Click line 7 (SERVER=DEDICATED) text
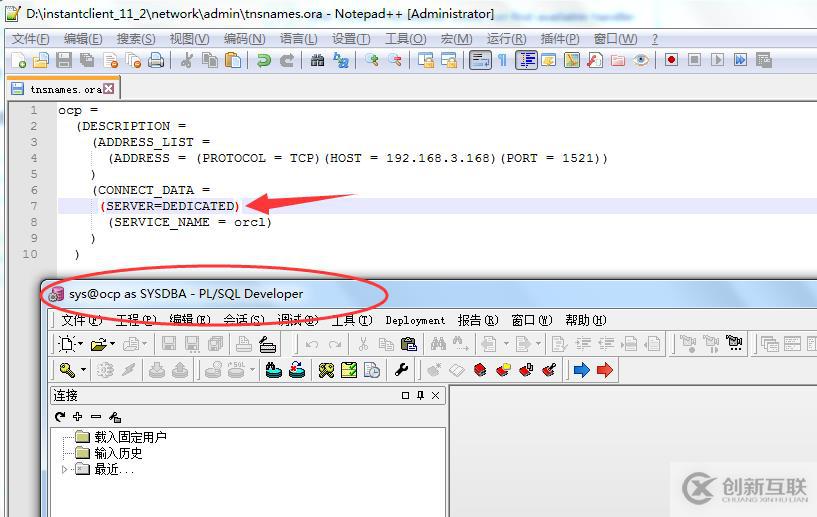Viewport: 817px width, 517px height. [170, 206]
